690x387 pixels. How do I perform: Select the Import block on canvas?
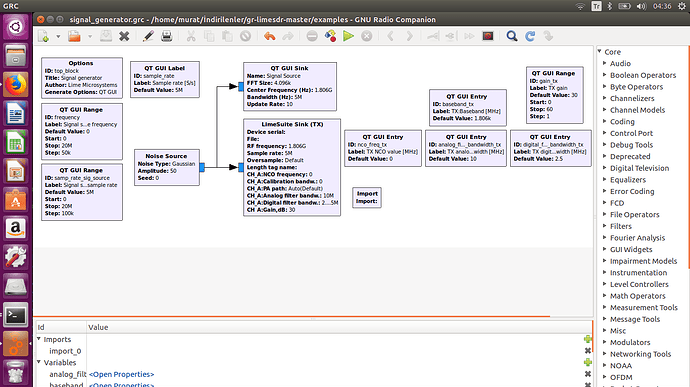[x=367, y=197]
